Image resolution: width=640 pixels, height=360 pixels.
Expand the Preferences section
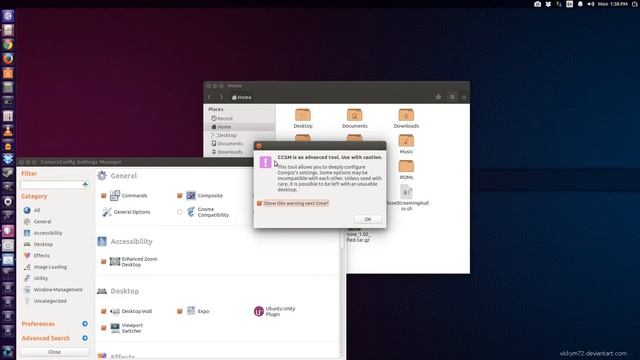[85, 324]
